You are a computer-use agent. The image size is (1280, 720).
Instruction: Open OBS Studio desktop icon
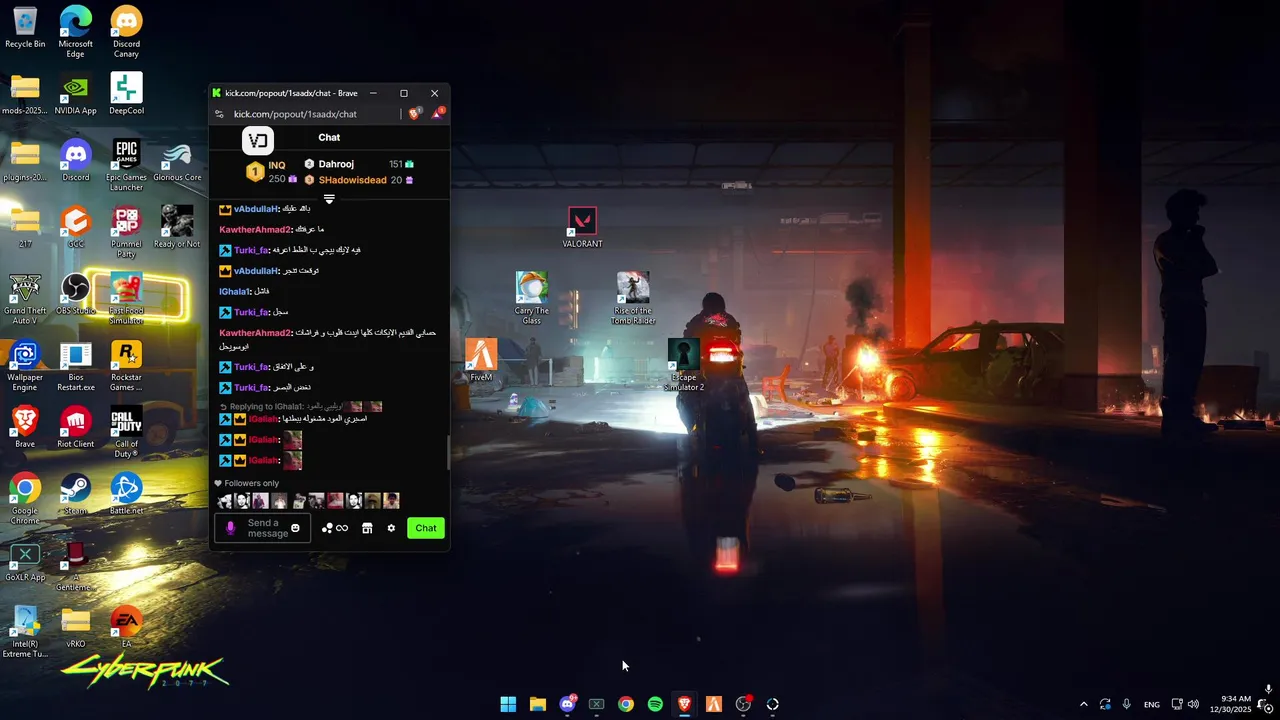[75, 294]
